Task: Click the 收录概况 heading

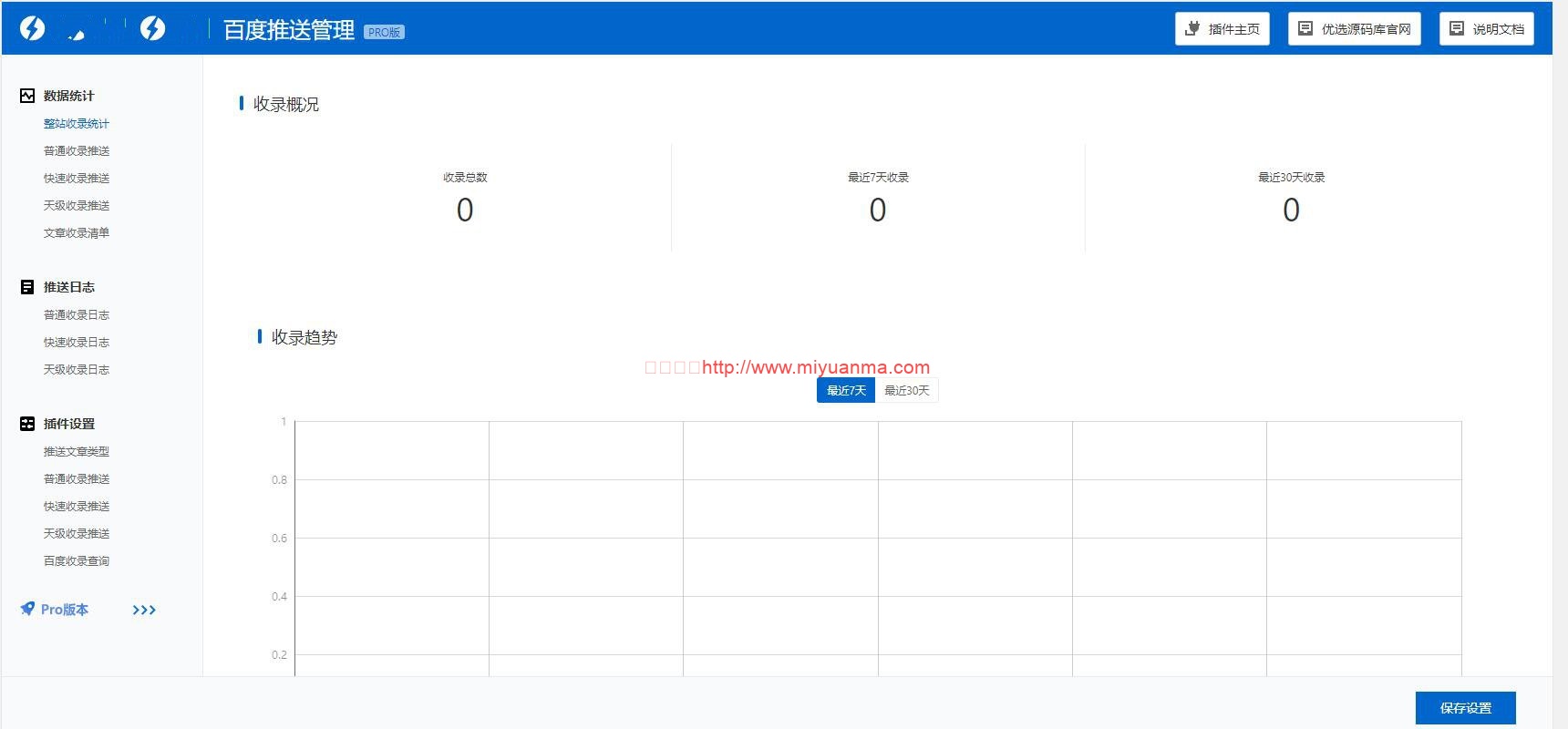Action: tap(286, 105)
